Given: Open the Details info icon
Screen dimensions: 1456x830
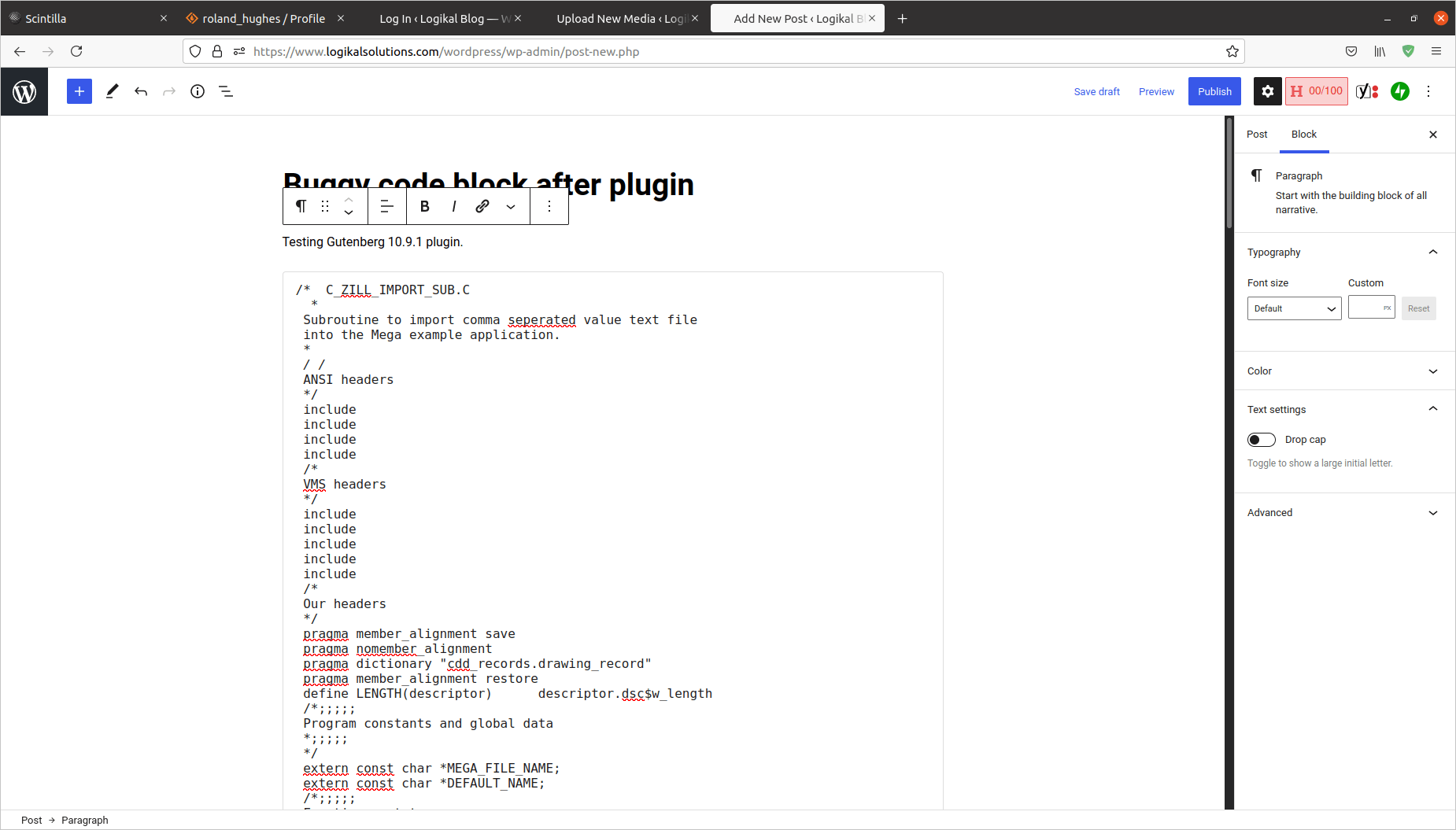Looking at the screenshot, I should click(198, 91).
